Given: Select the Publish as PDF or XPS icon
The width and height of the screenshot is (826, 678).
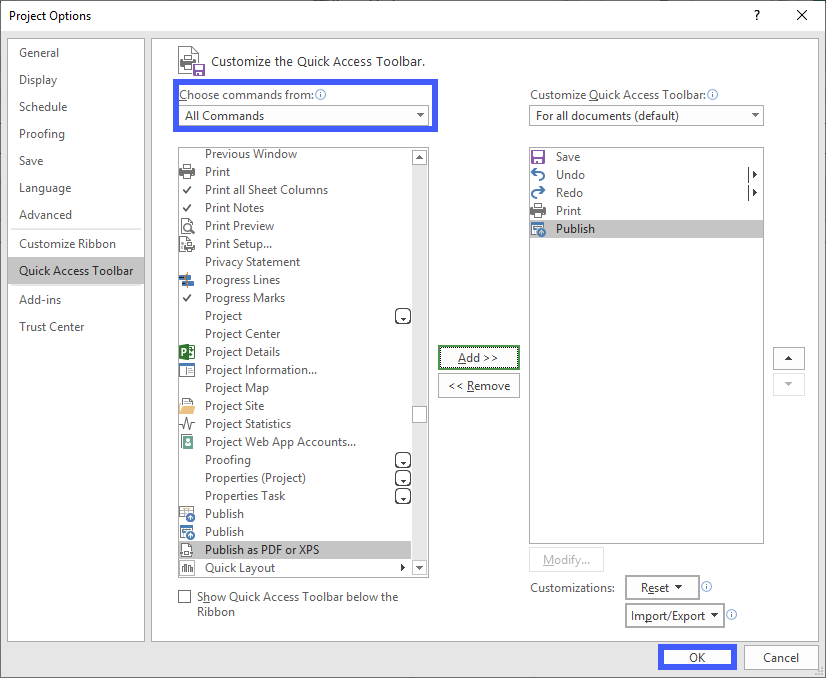Looking at the screenshot, I should [187, 550].
